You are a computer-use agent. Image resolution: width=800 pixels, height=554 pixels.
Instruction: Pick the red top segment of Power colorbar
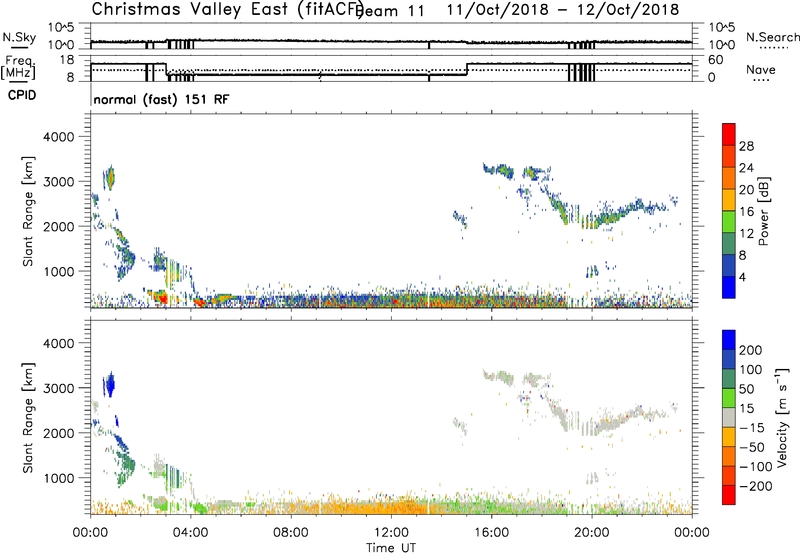729,134
